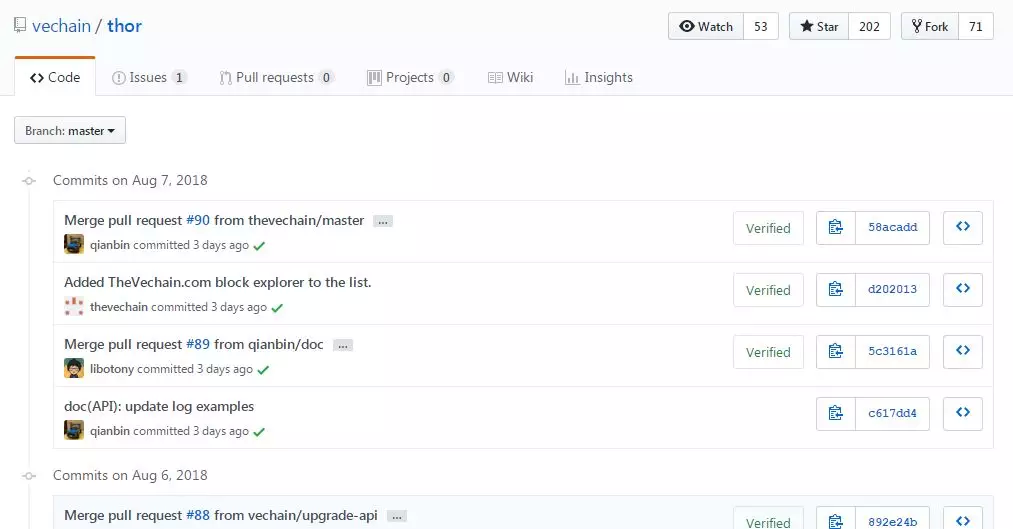The image size is (1013, 529).
Task: Switch to the Code tab
Action: pos(55,78)
